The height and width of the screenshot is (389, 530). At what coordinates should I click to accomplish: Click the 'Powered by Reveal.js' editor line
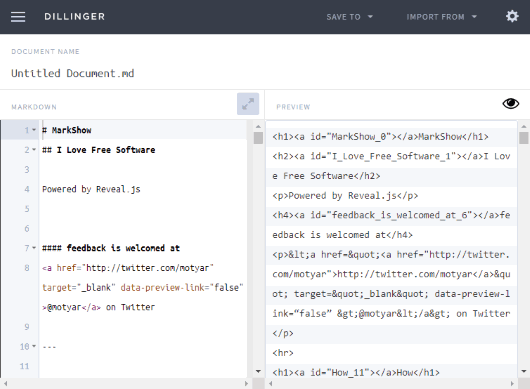[x=91, y=189]
